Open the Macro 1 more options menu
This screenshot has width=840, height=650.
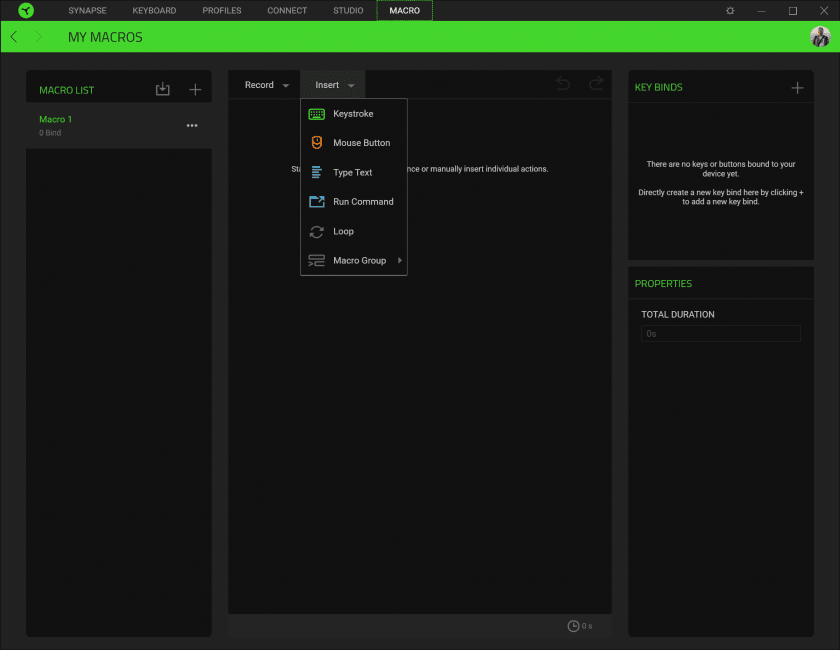coord(192,125)
